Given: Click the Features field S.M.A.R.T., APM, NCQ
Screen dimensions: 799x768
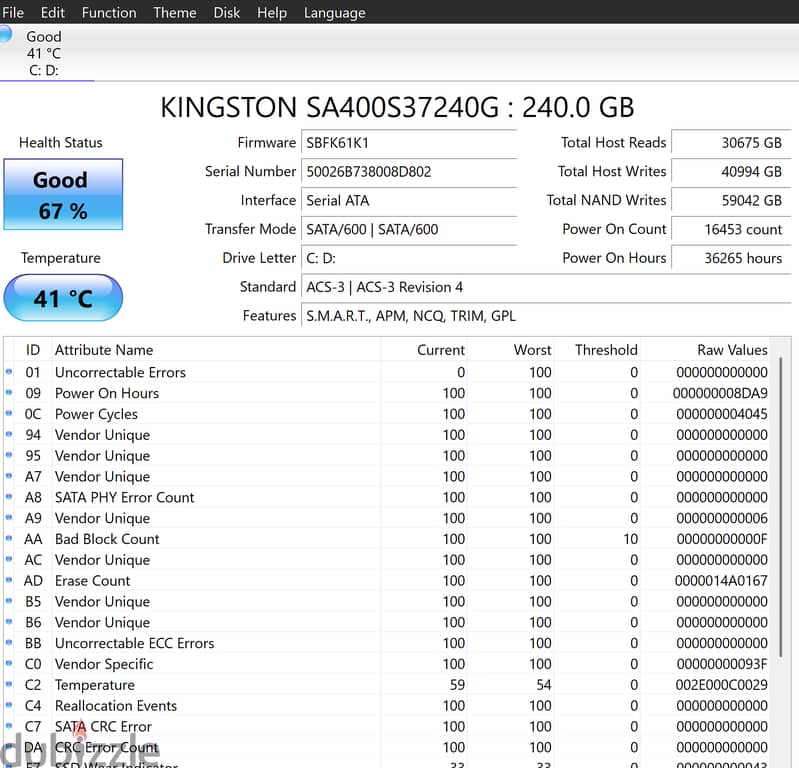Looking at the screenshot, I should [x=546, y=316].
